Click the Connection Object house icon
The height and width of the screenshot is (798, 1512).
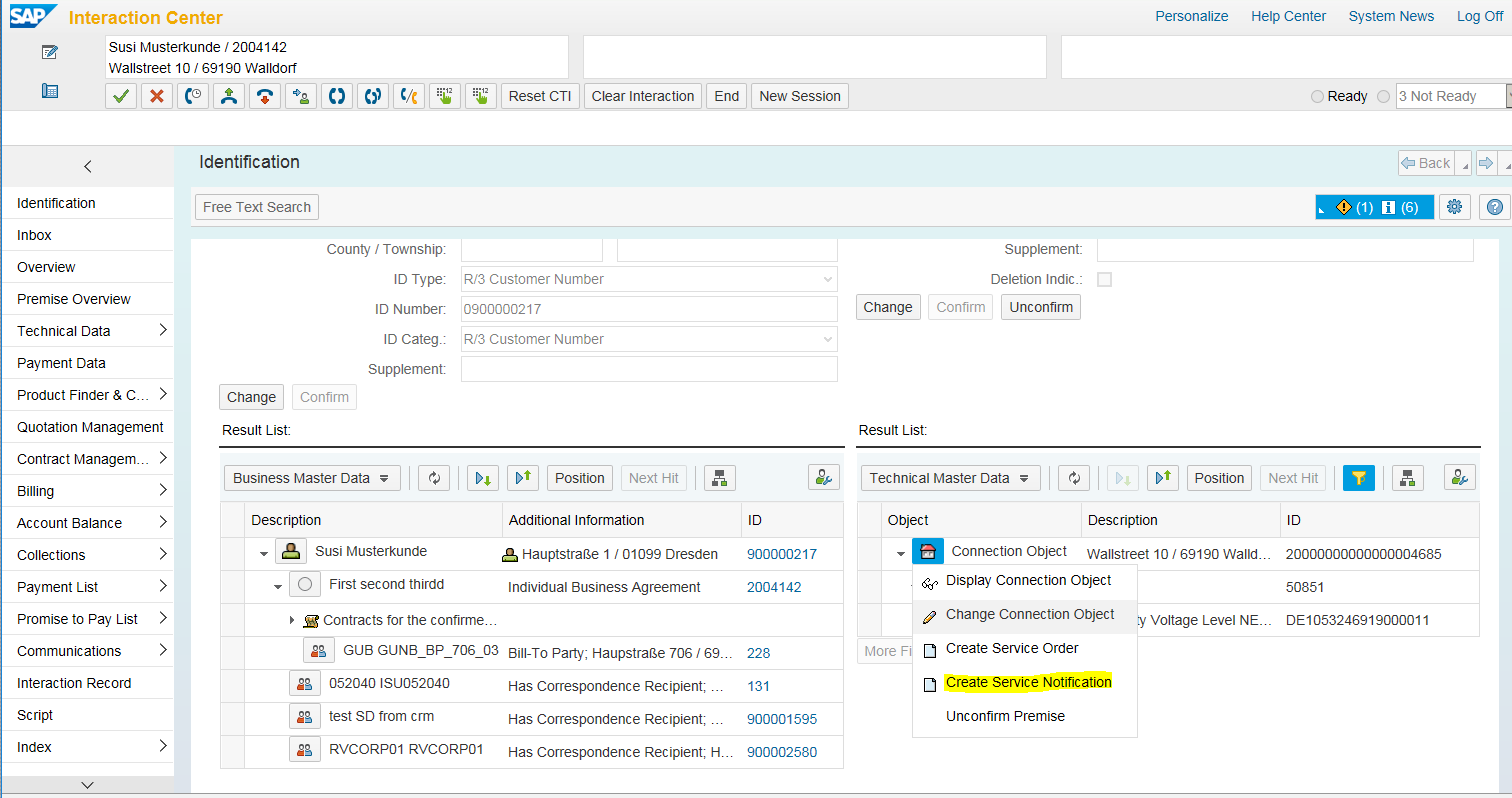coord(927,551)
